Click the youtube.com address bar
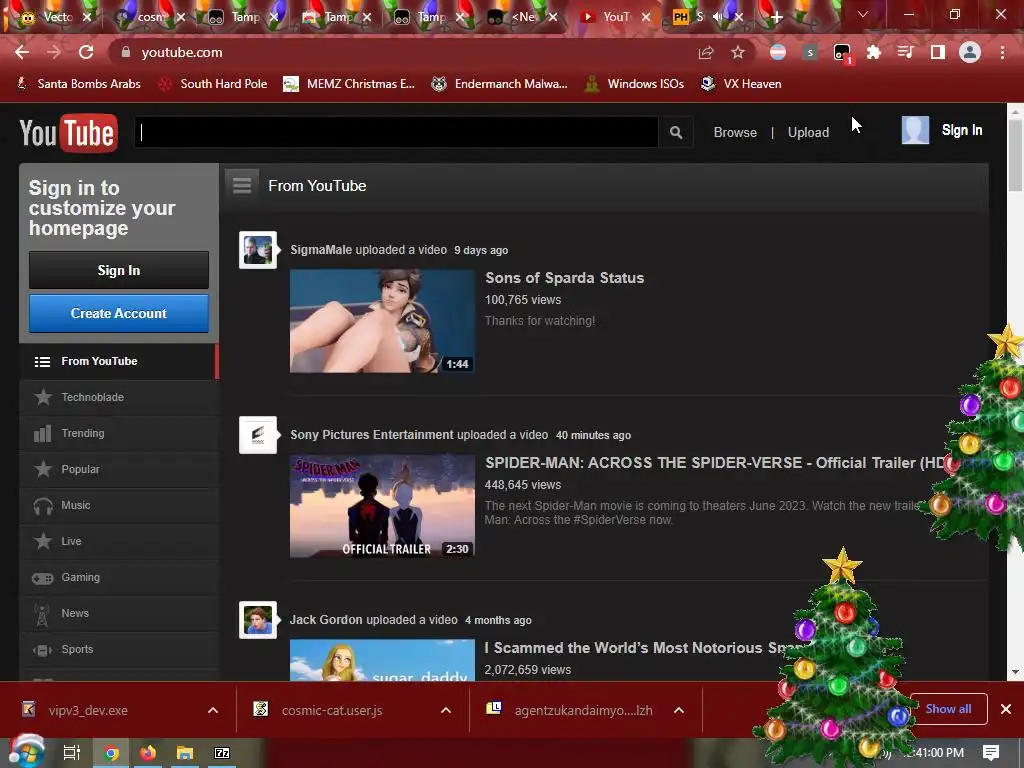The image size is (1024, 768). [x=405, y=52]
